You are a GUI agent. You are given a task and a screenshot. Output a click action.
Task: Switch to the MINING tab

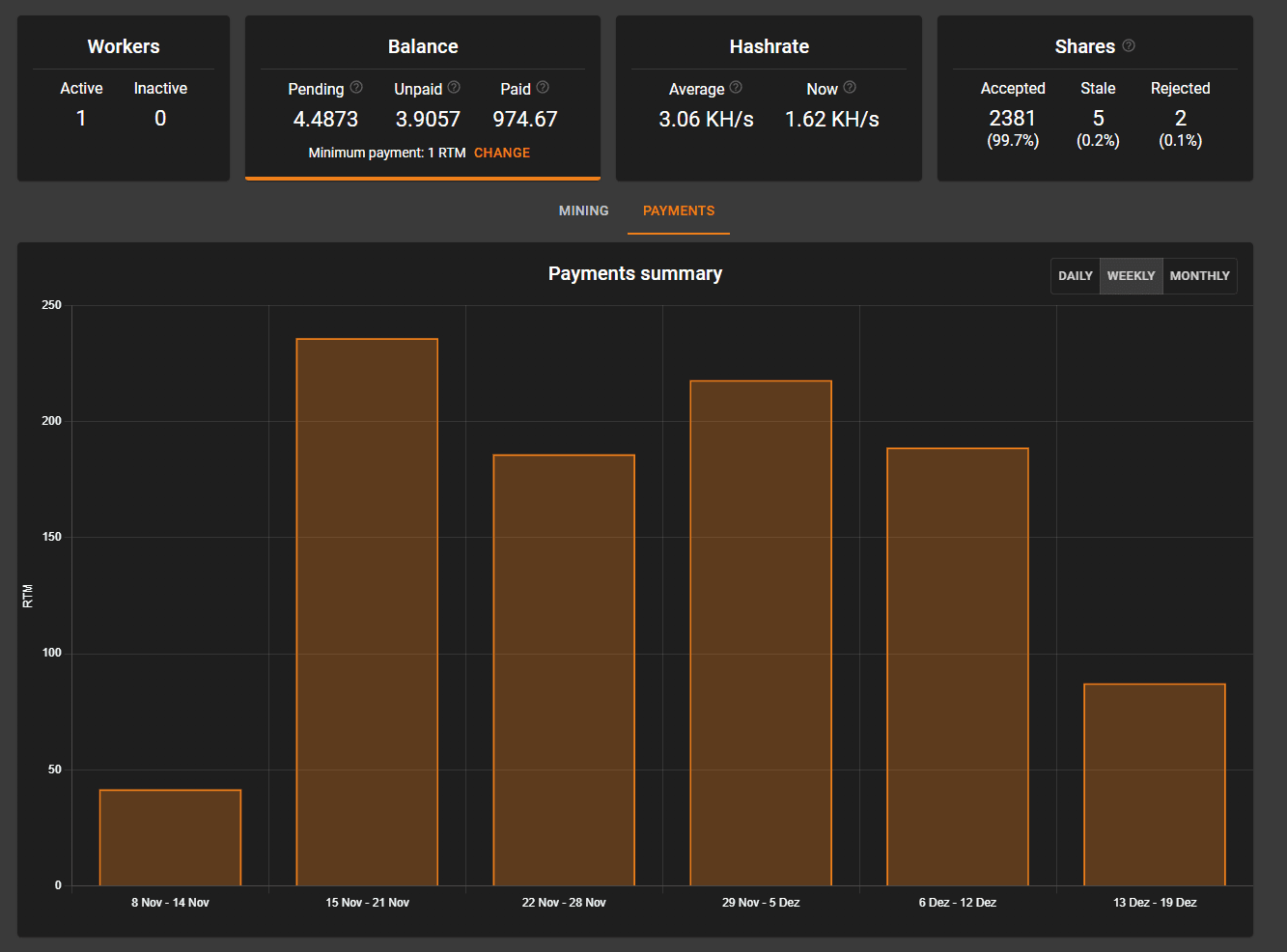583,210
